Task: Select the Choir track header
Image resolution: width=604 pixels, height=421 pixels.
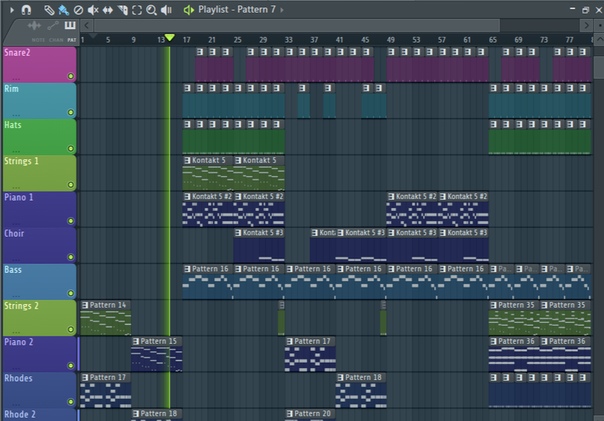Action: pos(39,245)
